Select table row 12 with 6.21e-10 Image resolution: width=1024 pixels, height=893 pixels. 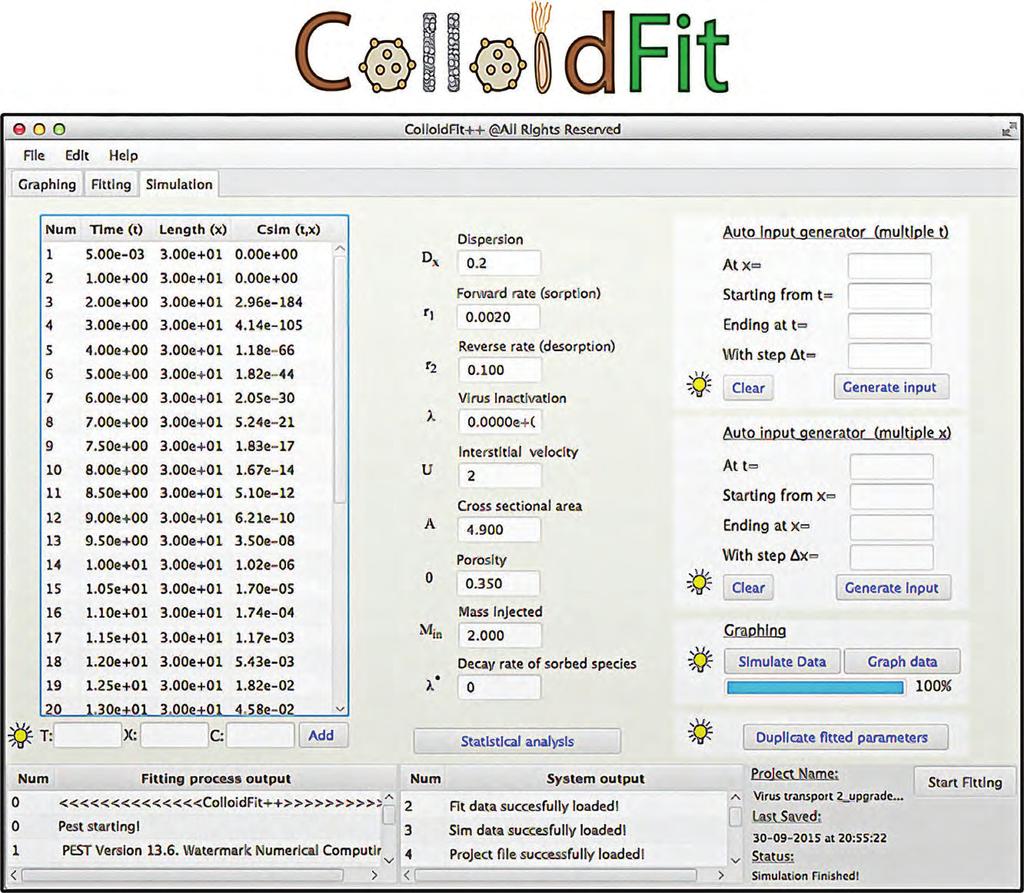(188, 518)
